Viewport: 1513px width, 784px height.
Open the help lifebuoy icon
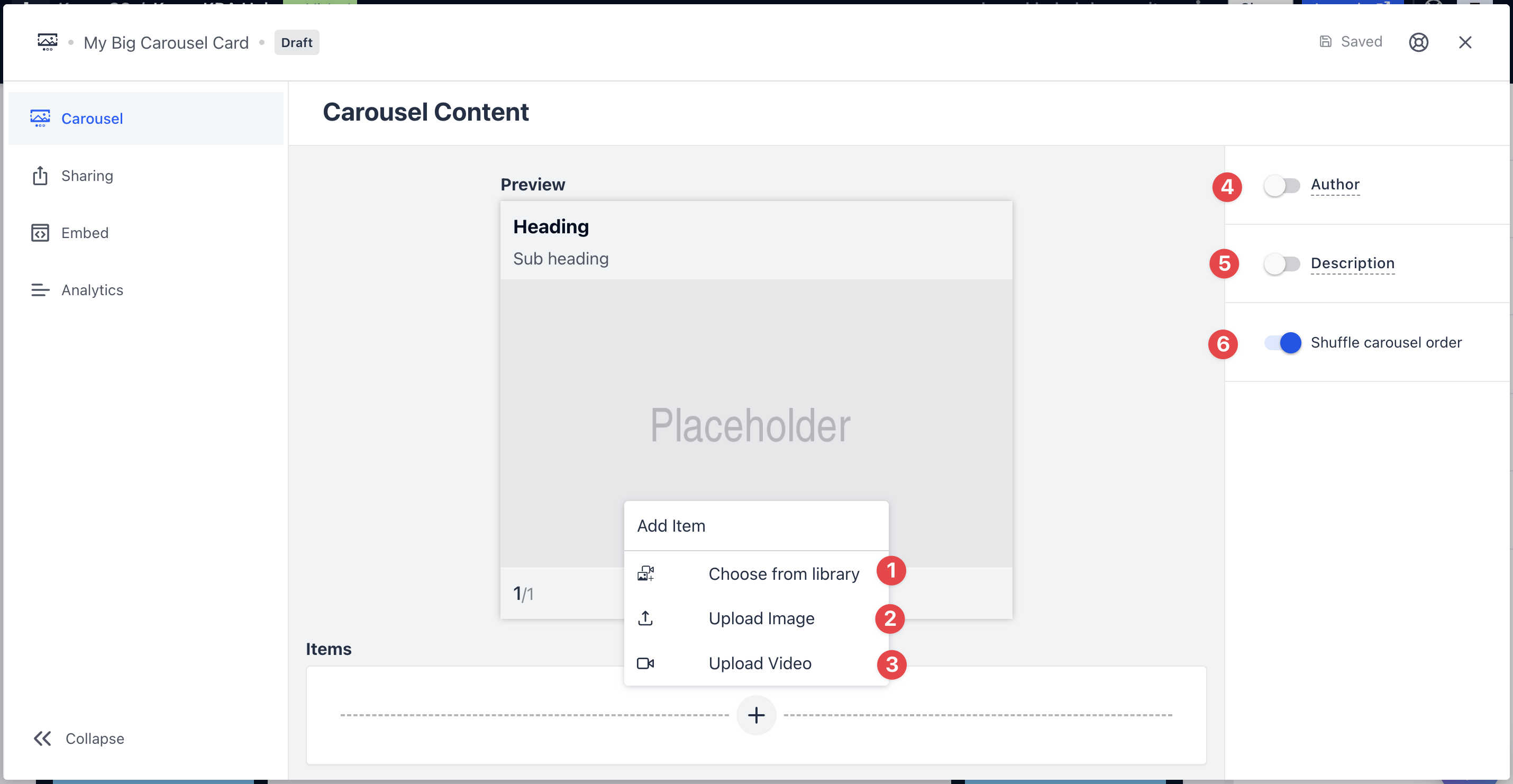click(x=1418, y=42)
